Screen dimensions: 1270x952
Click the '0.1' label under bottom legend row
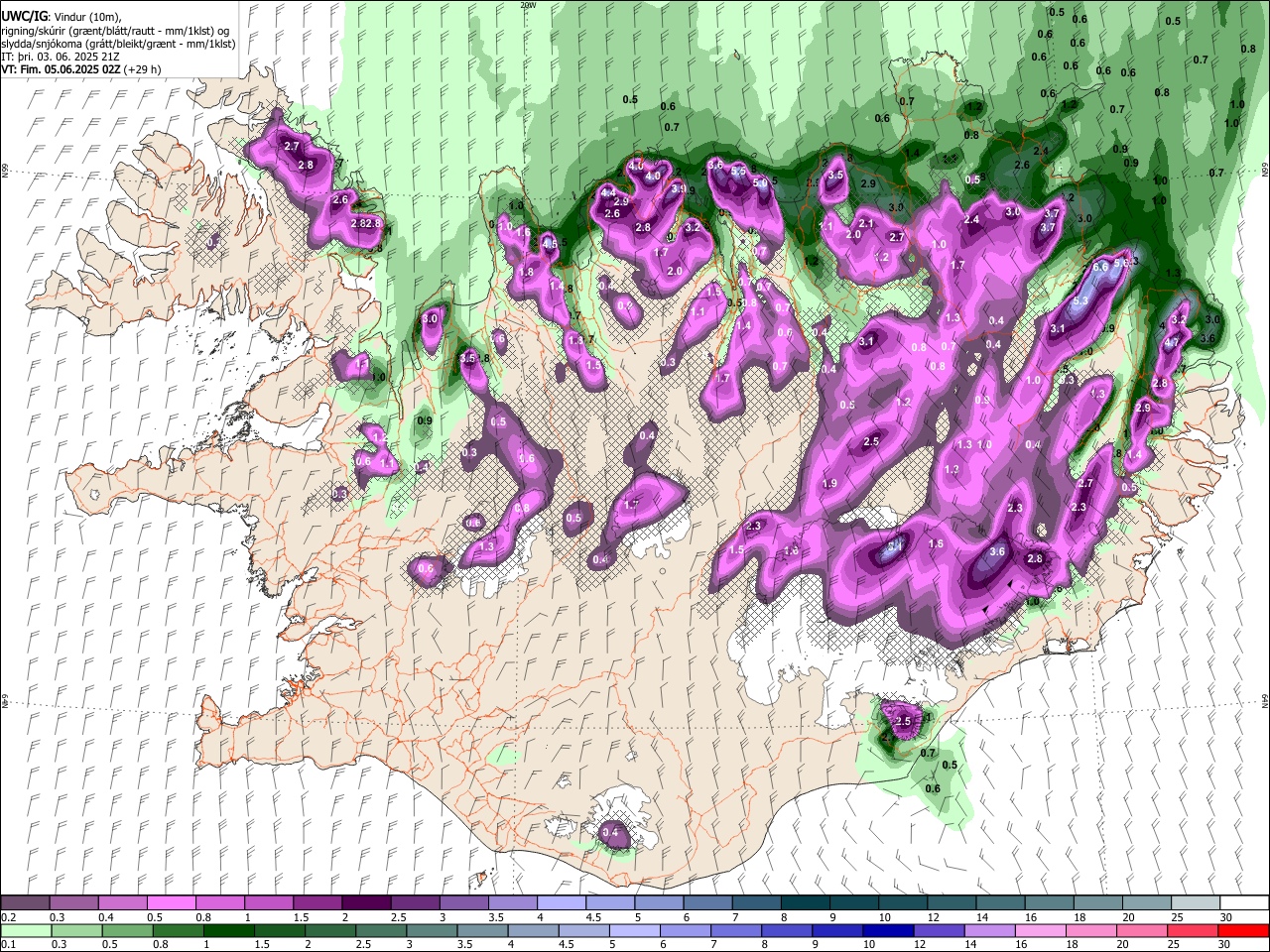(x=8, y=945)
